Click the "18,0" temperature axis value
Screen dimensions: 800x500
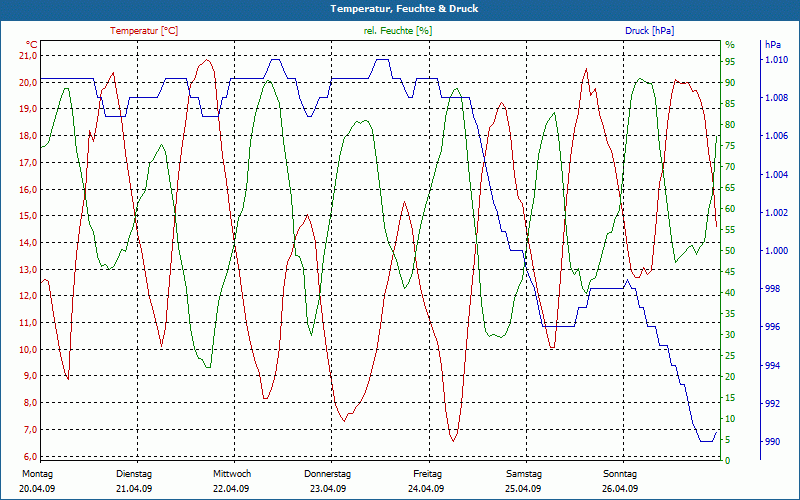pyautogui.click(x=29, y=136)
